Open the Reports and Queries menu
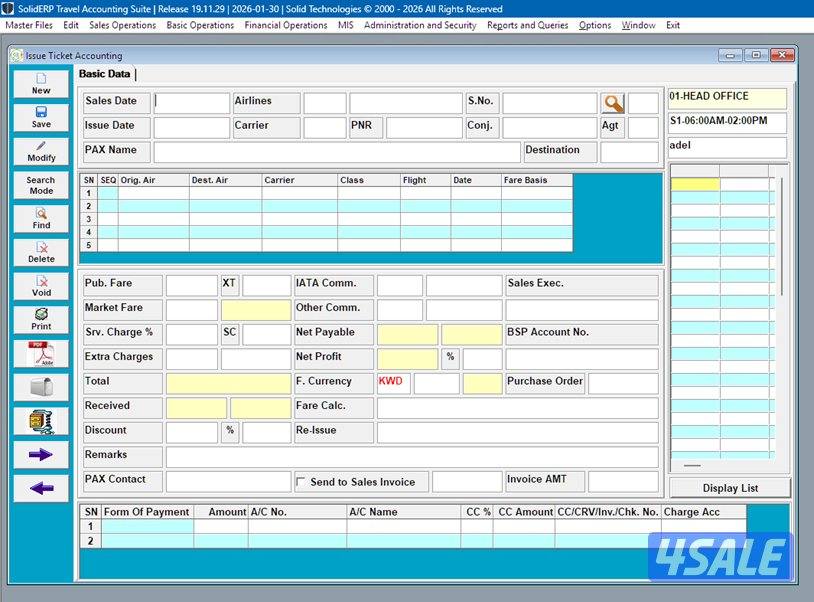The width and height of the screenshot is (814, 602). (527, 25)
